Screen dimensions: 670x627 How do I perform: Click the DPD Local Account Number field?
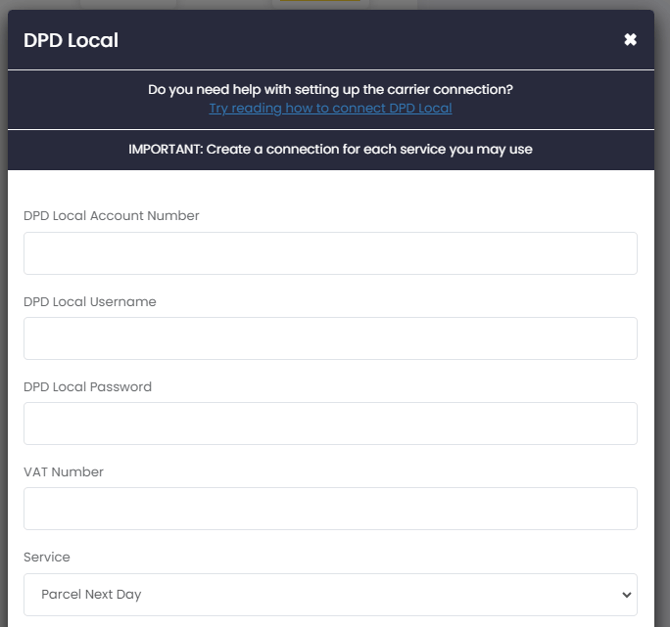click(x=330, y=253)
